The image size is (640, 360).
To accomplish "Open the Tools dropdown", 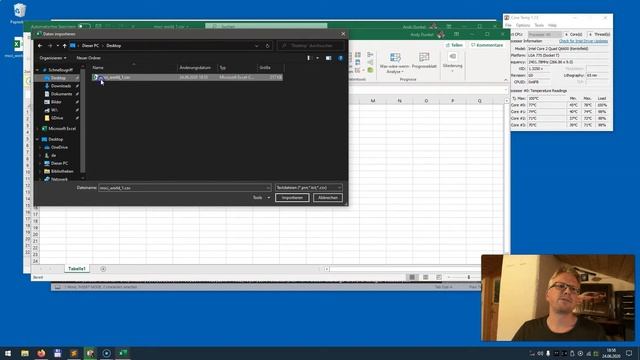I will click(x=261, y=198).
